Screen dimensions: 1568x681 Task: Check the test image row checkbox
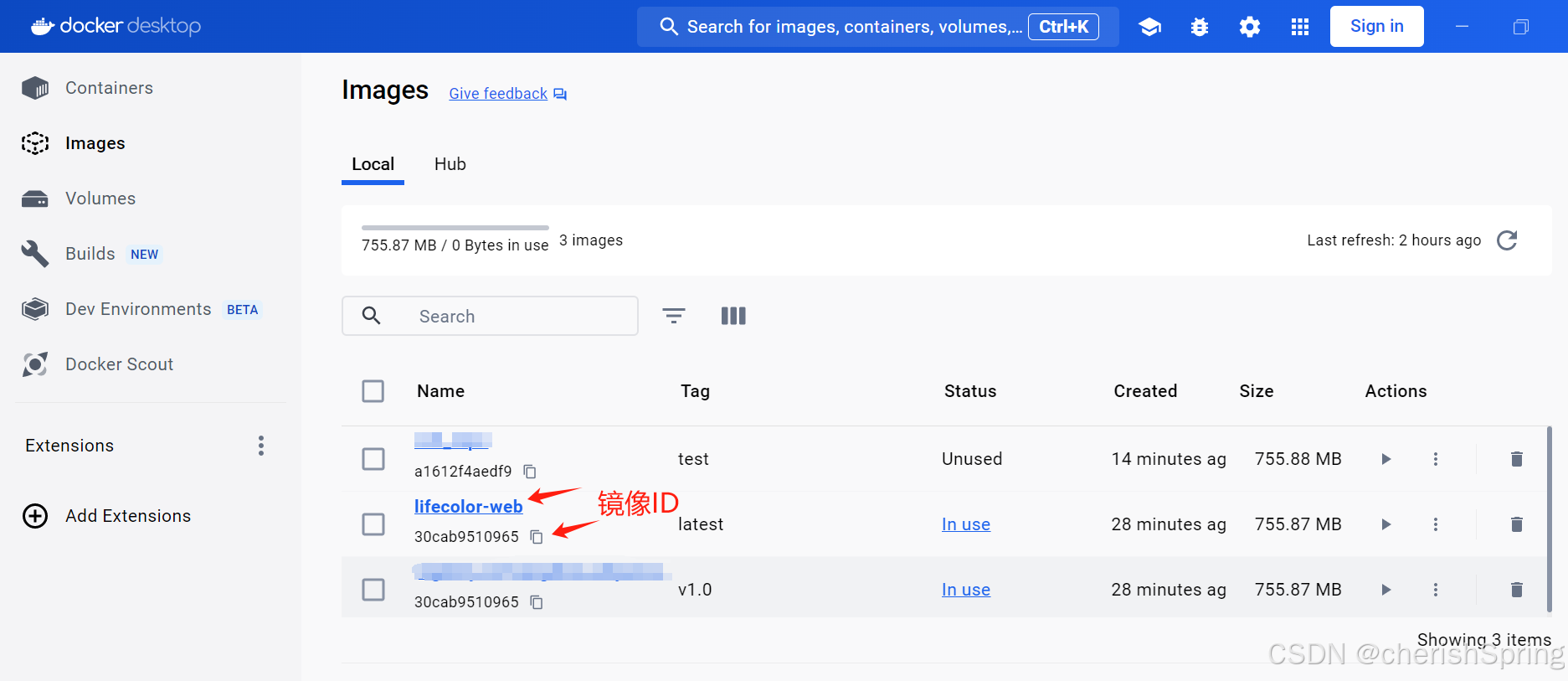(x=373, y=459)
